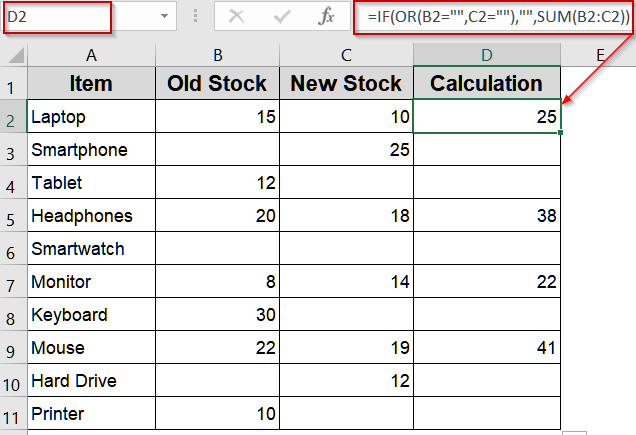Screen dimensions: 636x435
Task: Click the Smartphone New Stock value 25
Action: (346, 150)
